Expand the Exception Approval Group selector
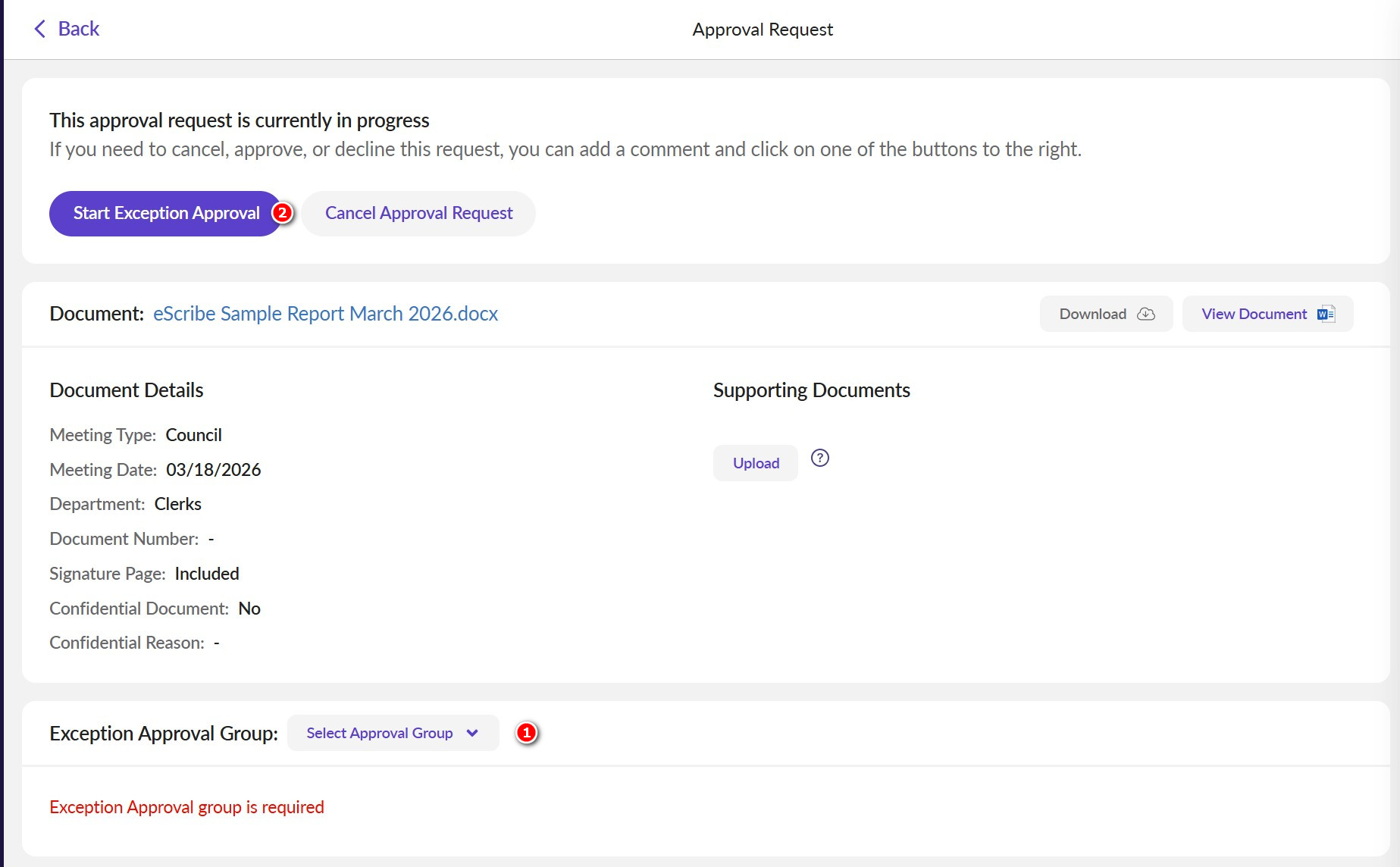The width and height of the screenshot is (1400, 867). tap(392, 733)
